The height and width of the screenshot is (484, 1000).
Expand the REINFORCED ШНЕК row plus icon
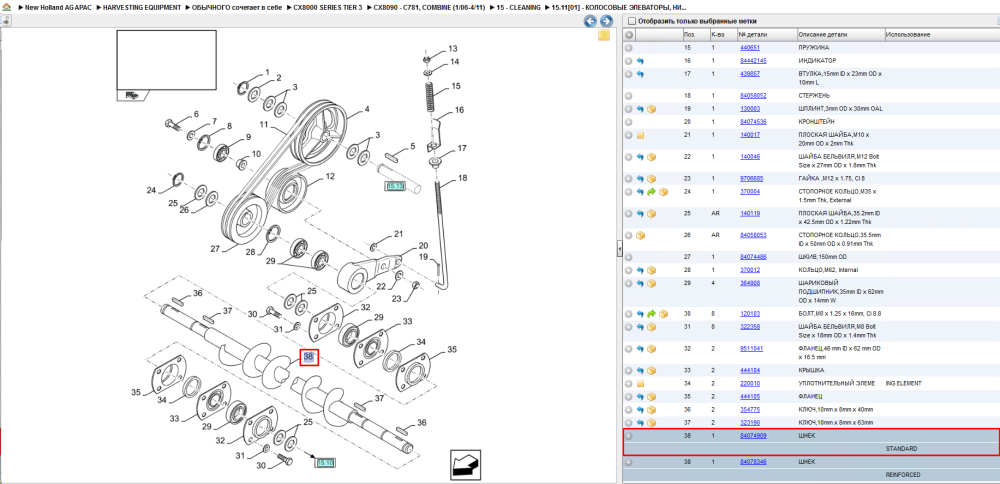tap(629, 462)
